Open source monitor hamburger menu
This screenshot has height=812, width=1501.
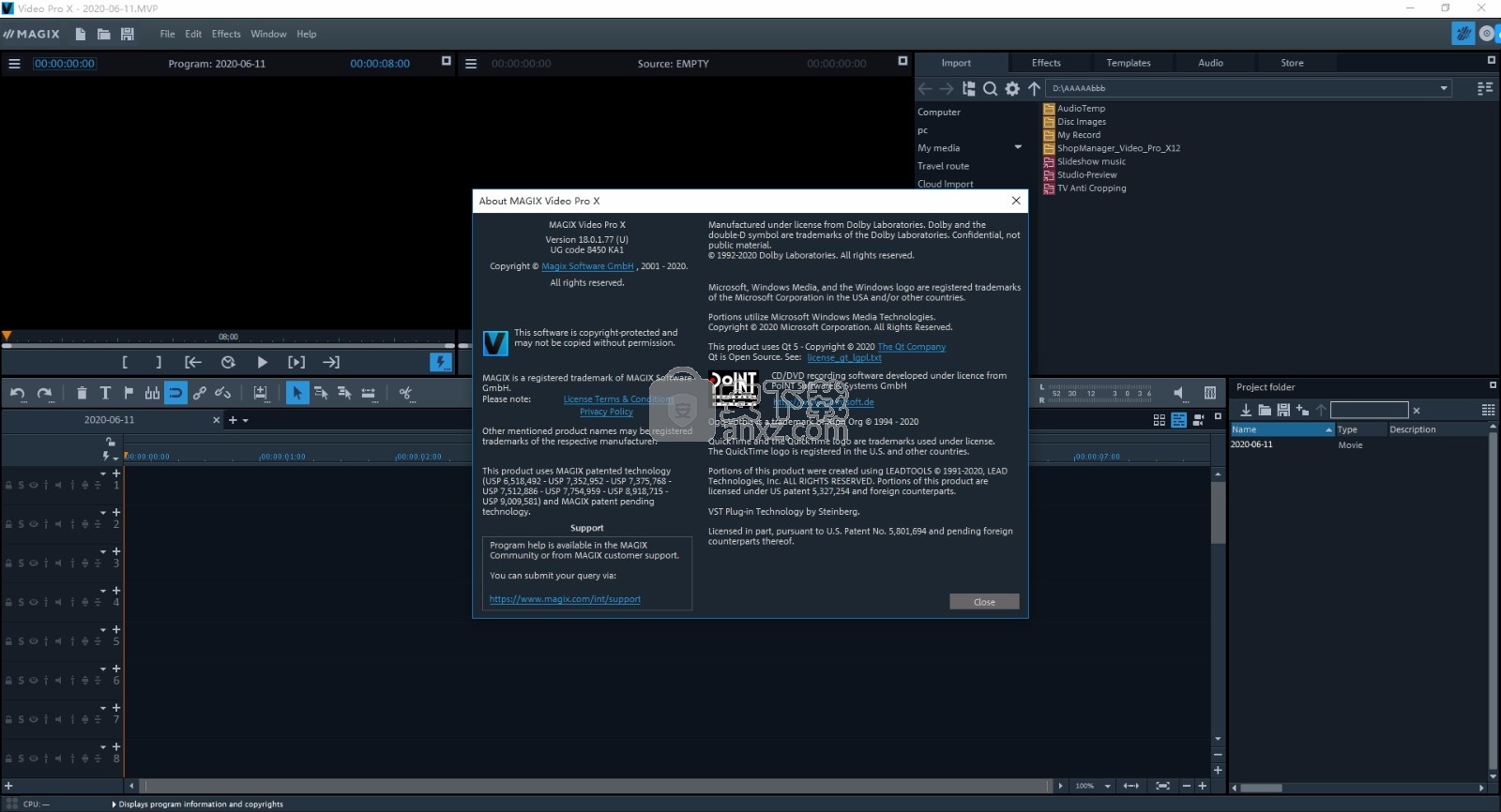tap(471, 64)
